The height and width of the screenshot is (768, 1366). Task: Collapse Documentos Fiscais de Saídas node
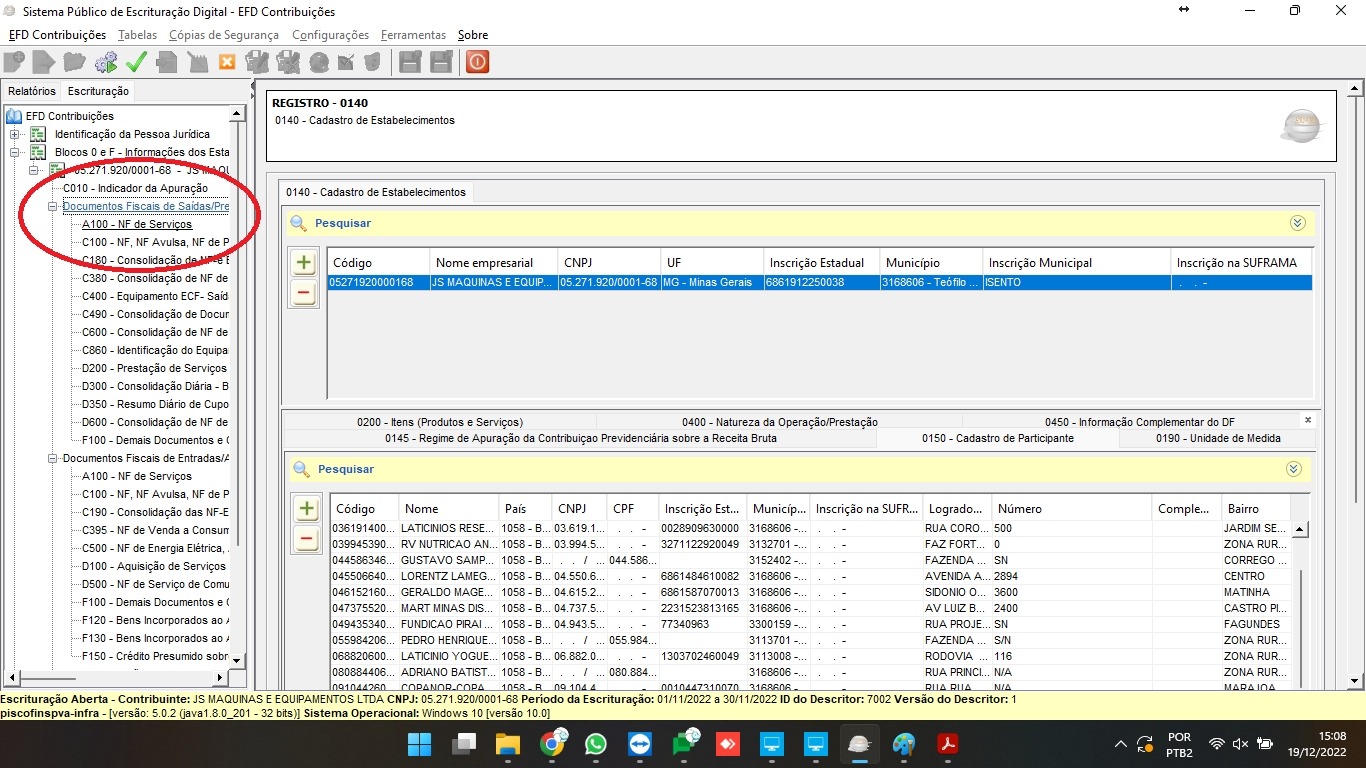53,207
